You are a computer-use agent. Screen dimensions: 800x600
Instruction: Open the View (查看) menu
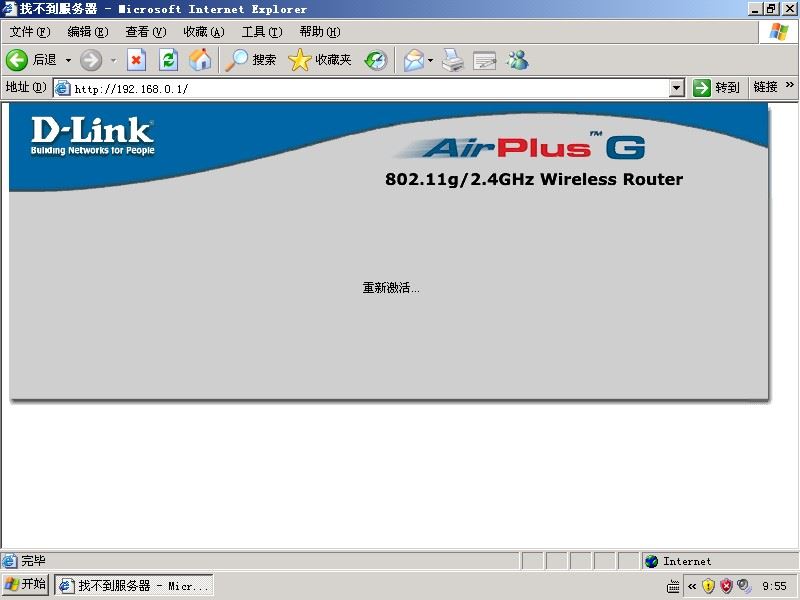pyautogui.click(x=146, y=32)
